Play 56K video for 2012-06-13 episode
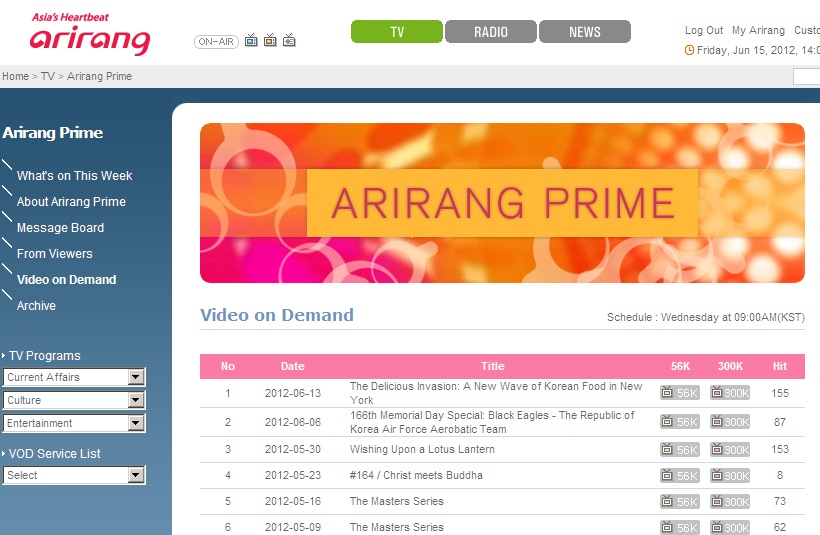 [x=679, y=393]
